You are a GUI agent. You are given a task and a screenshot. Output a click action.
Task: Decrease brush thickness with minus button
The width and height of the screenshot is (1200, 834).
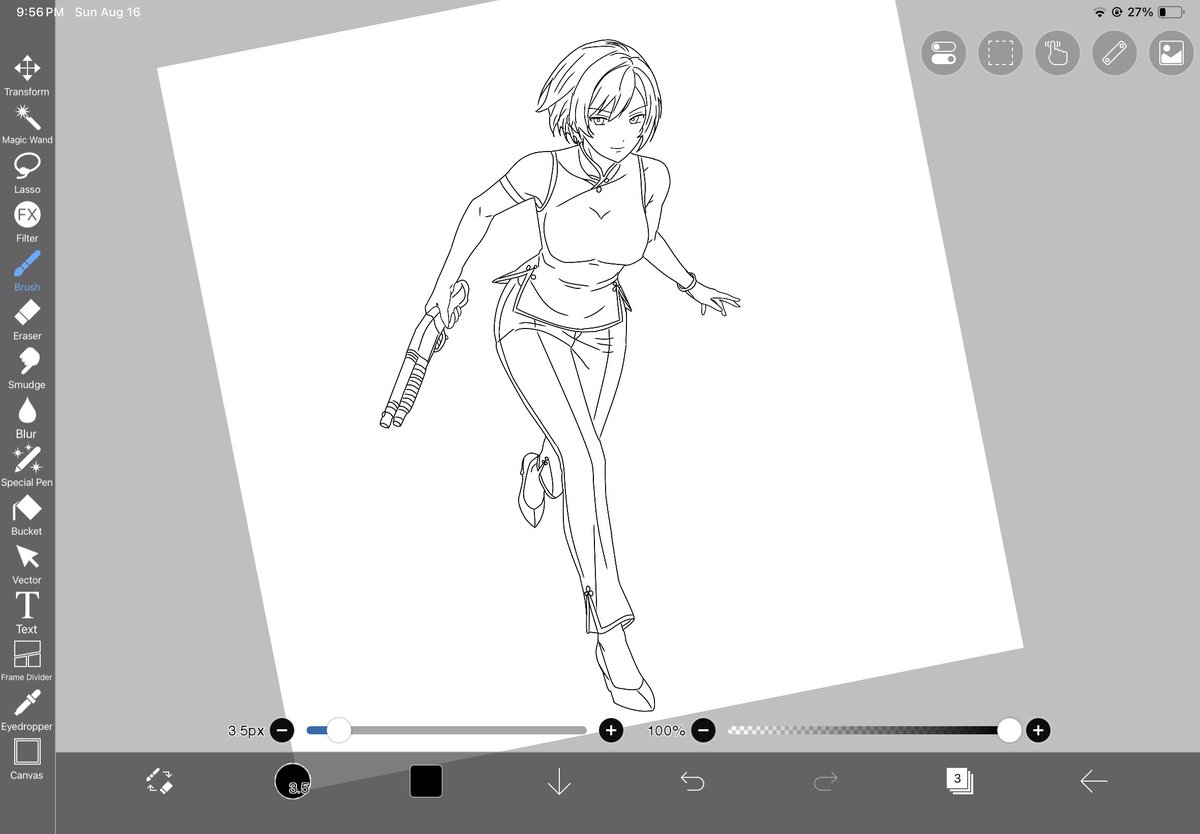282,731
